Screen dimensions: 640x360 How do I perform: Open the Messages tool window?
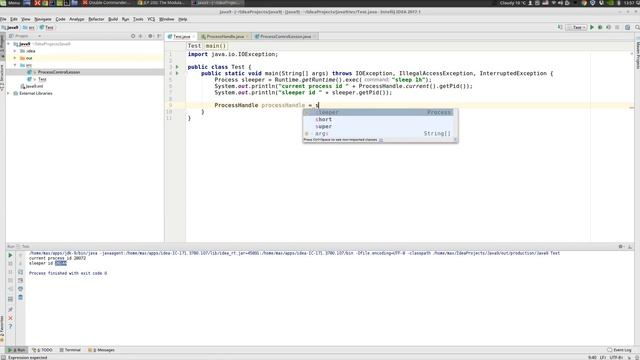coord(102,350)
